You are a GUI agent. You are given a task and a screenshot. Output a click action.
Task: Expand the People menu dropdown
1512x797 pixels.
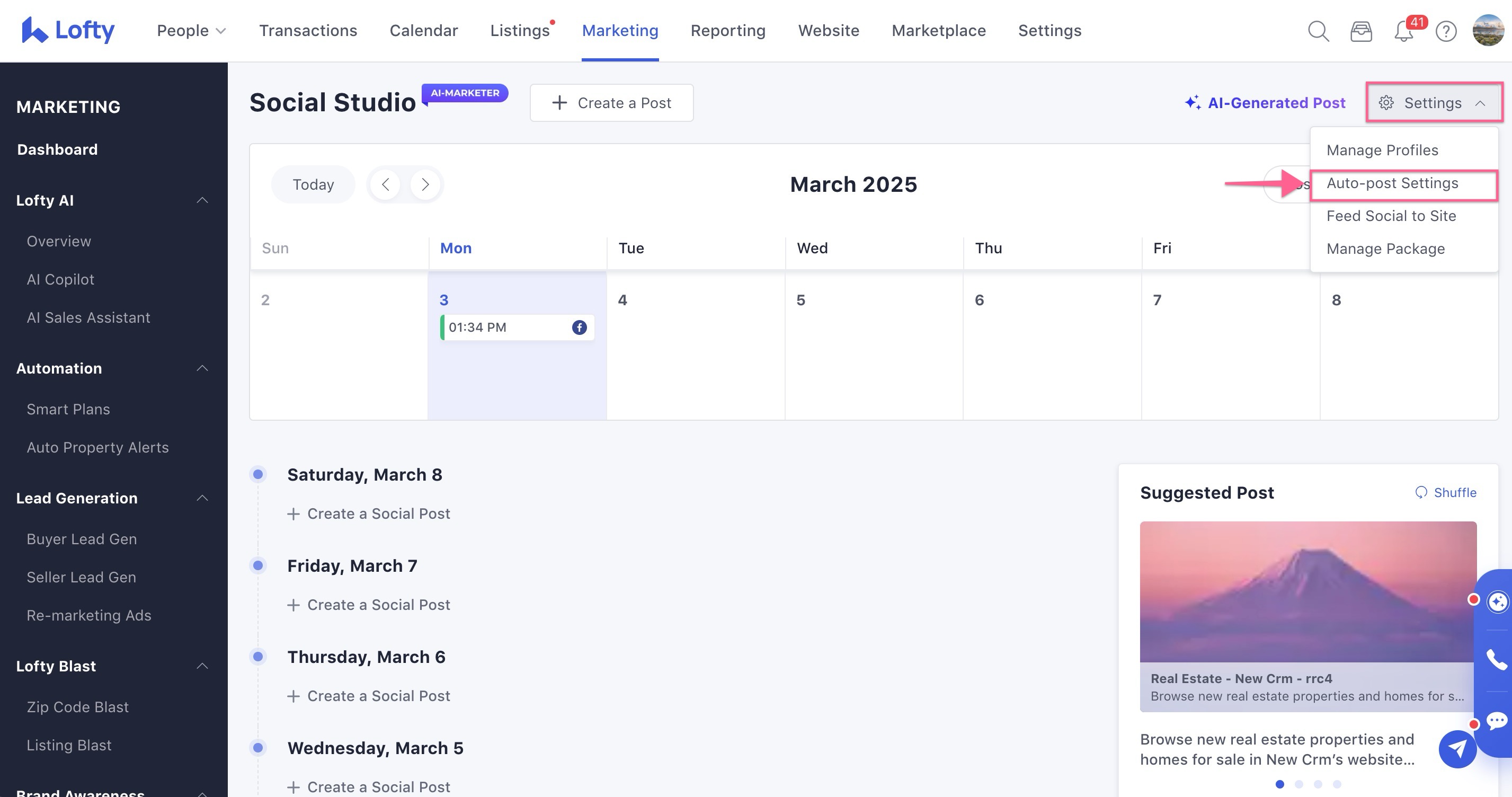tap(191, 31)
